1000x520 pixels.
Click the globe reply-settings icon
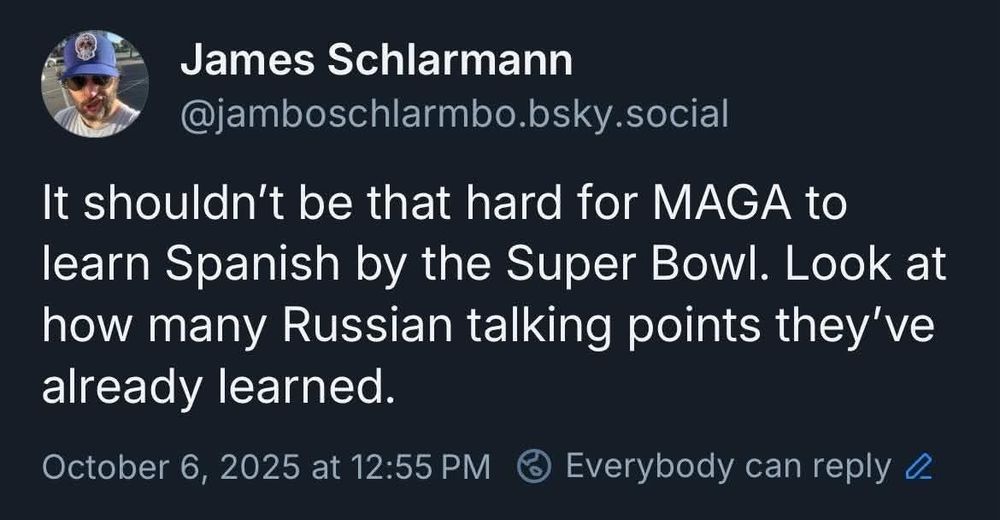[x=535, y=466]
